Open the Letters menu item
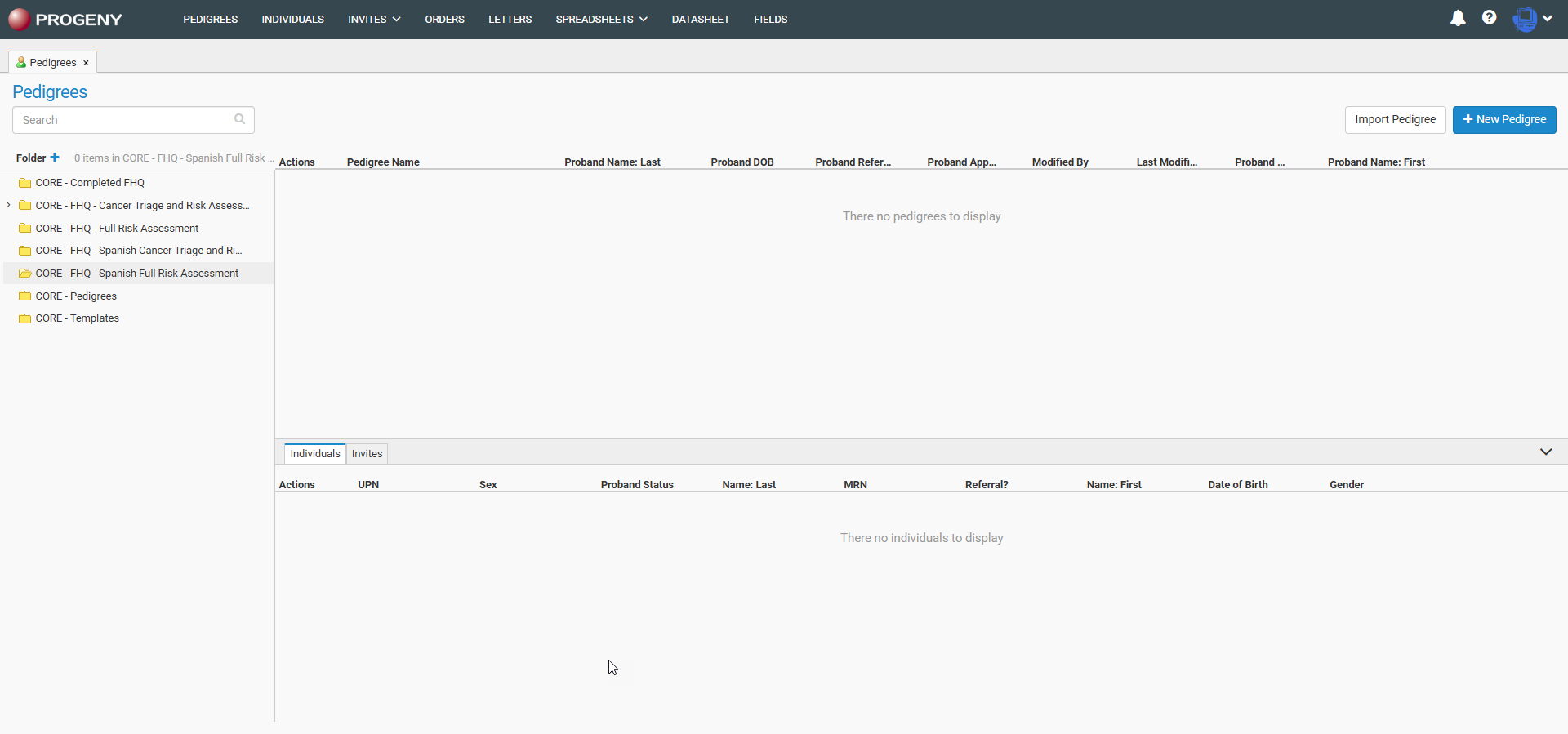 click(x=510, y=19)
